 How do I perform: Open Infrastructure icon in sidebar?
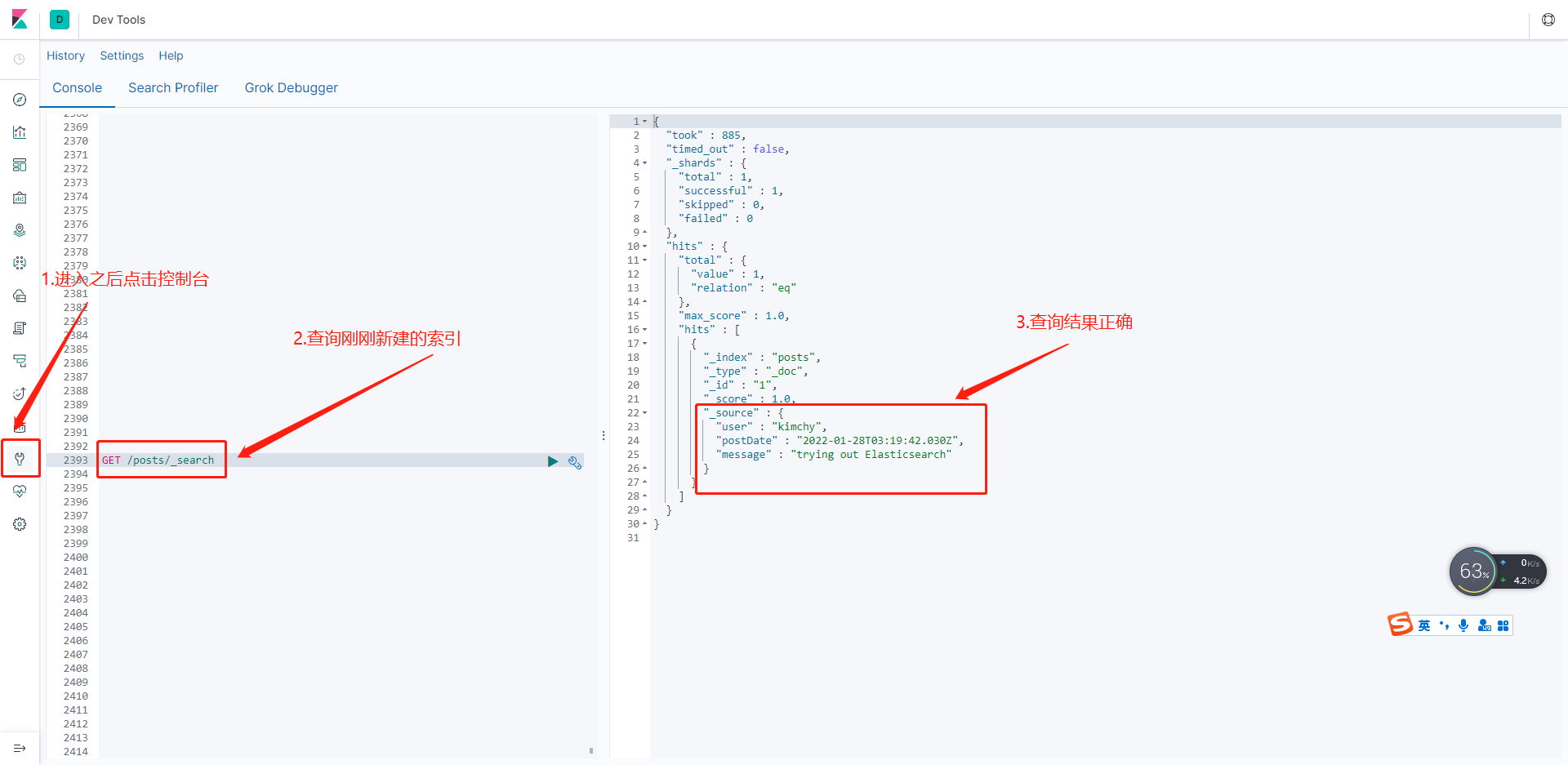(20, 296)
